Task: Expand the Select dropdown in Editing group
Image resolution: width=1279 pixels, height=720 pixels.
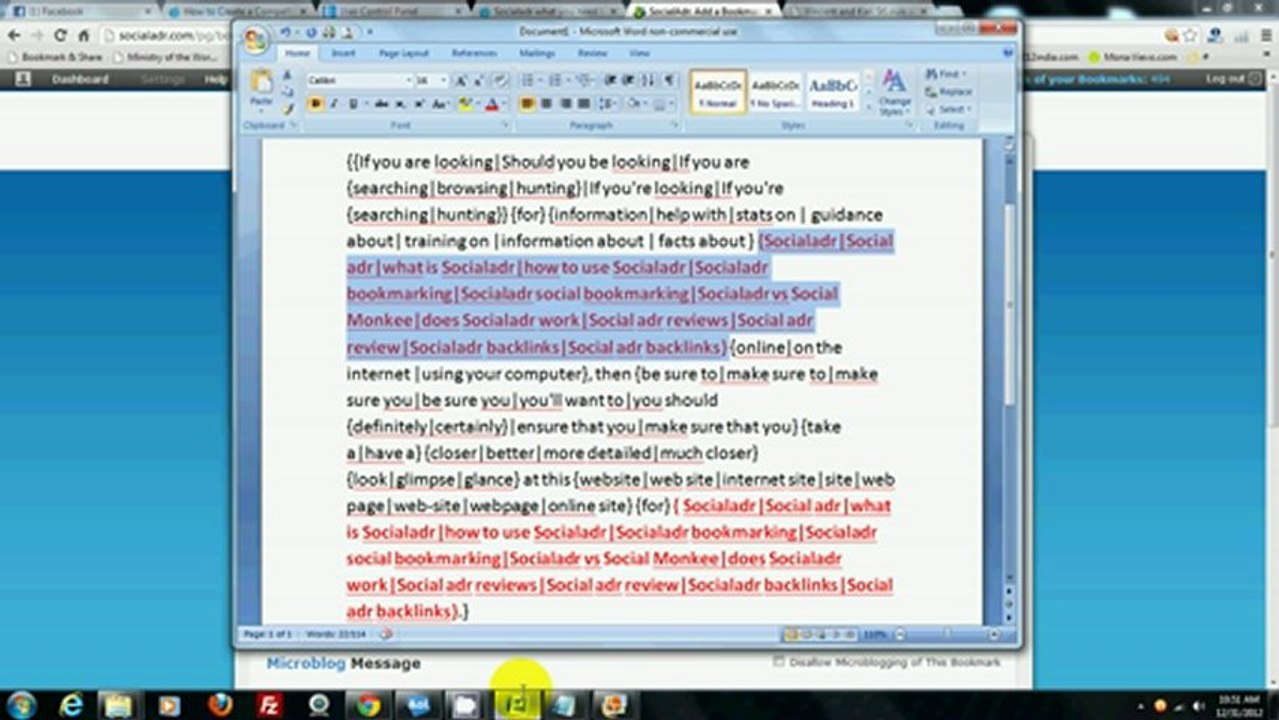Action: point(969,109)
